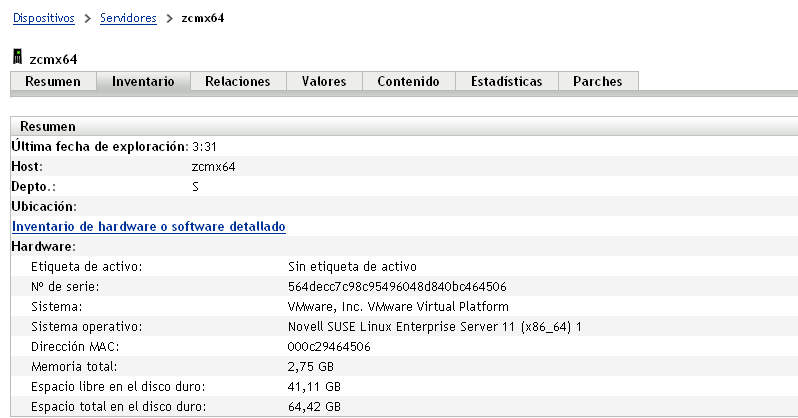The height and width of the screenshot is (418, 798).
Task: Select the MAC address value 000c29464506
Action: pyautogui.click(x=329, y=346)
